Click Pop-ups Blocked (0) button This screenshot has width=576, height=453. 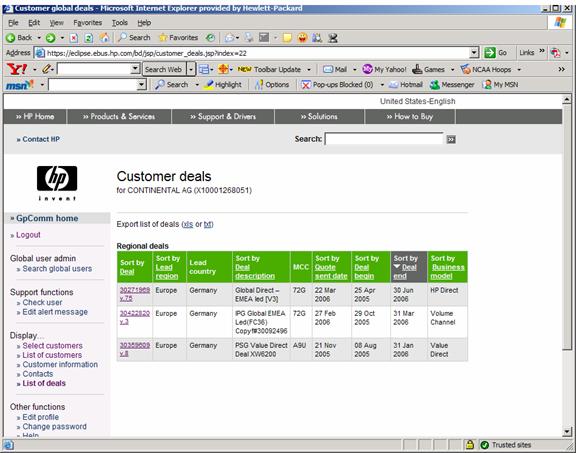337,85
